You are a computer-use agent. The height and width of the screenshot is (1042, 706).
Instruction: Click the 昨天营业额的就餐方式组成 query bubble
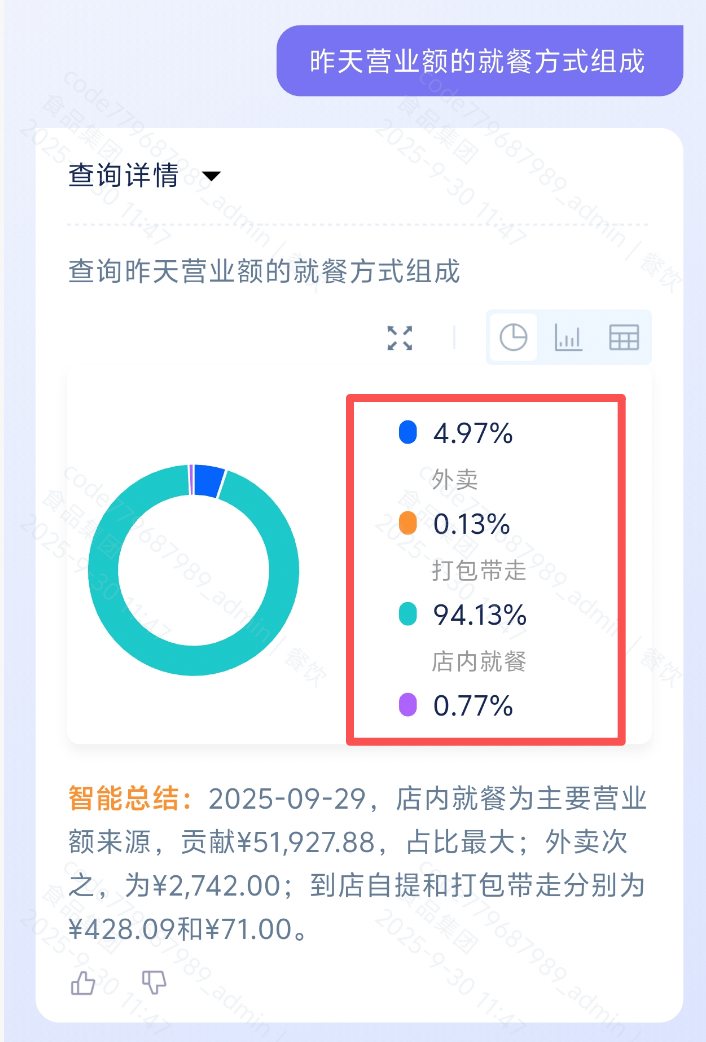coord(479,60)
